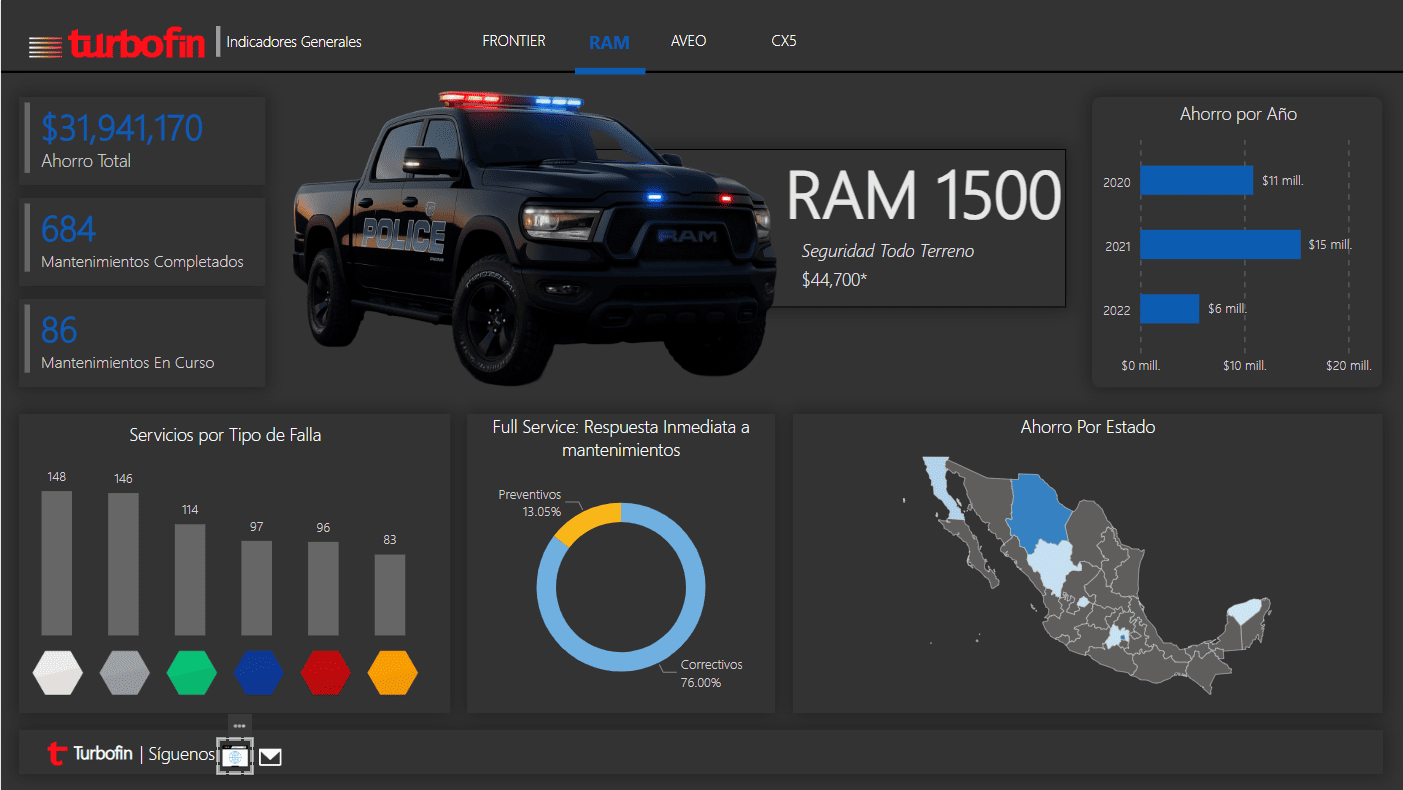
Task: Click the 'Servicios por Tipo de Falla' title
Action: point(225,435)
